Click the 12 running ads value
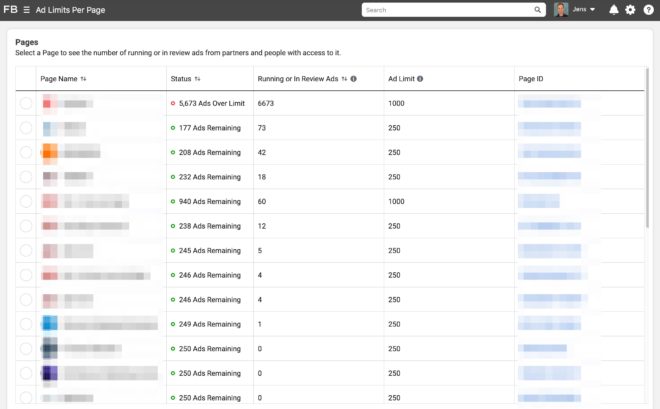This screenshot has height=409, width=660. (x=262, y=226)
